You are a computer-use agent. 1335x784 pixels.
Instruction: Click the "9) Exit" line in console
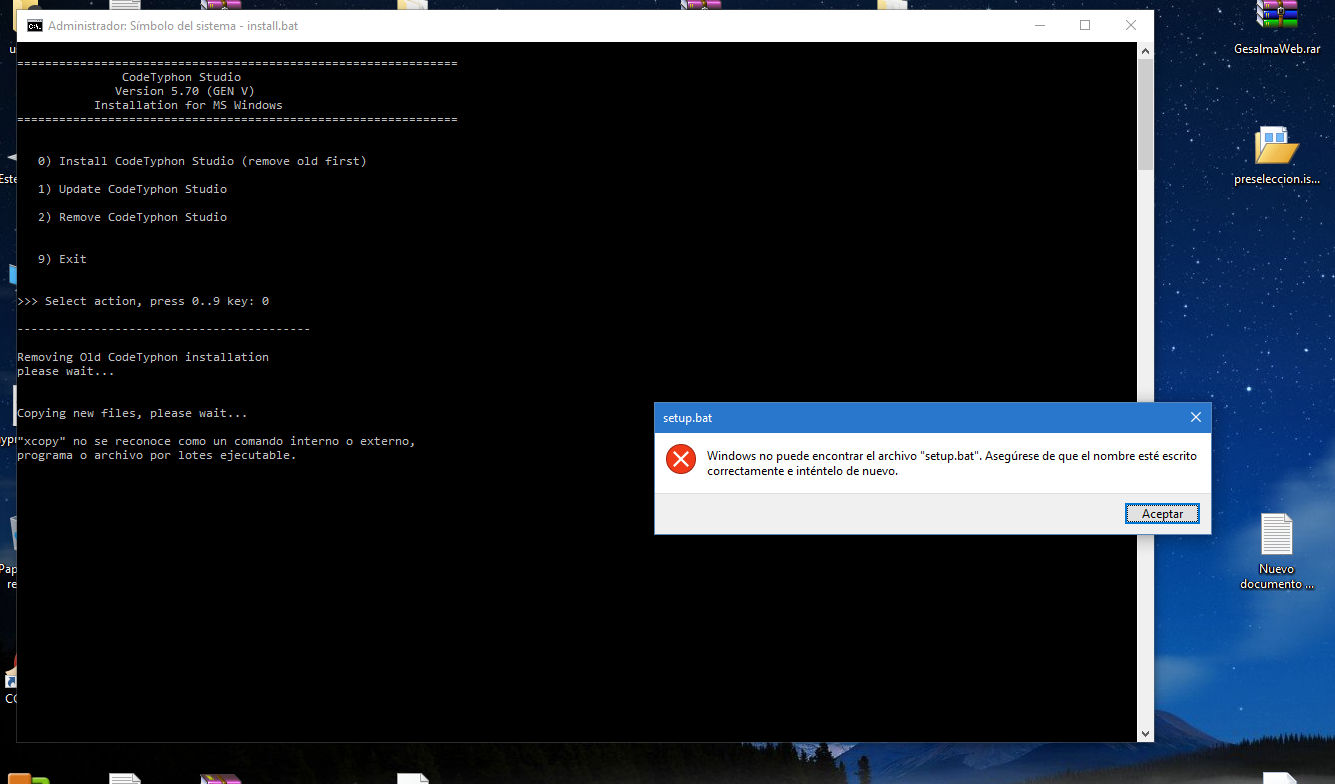pyautogui.click(x=62, y=259)
